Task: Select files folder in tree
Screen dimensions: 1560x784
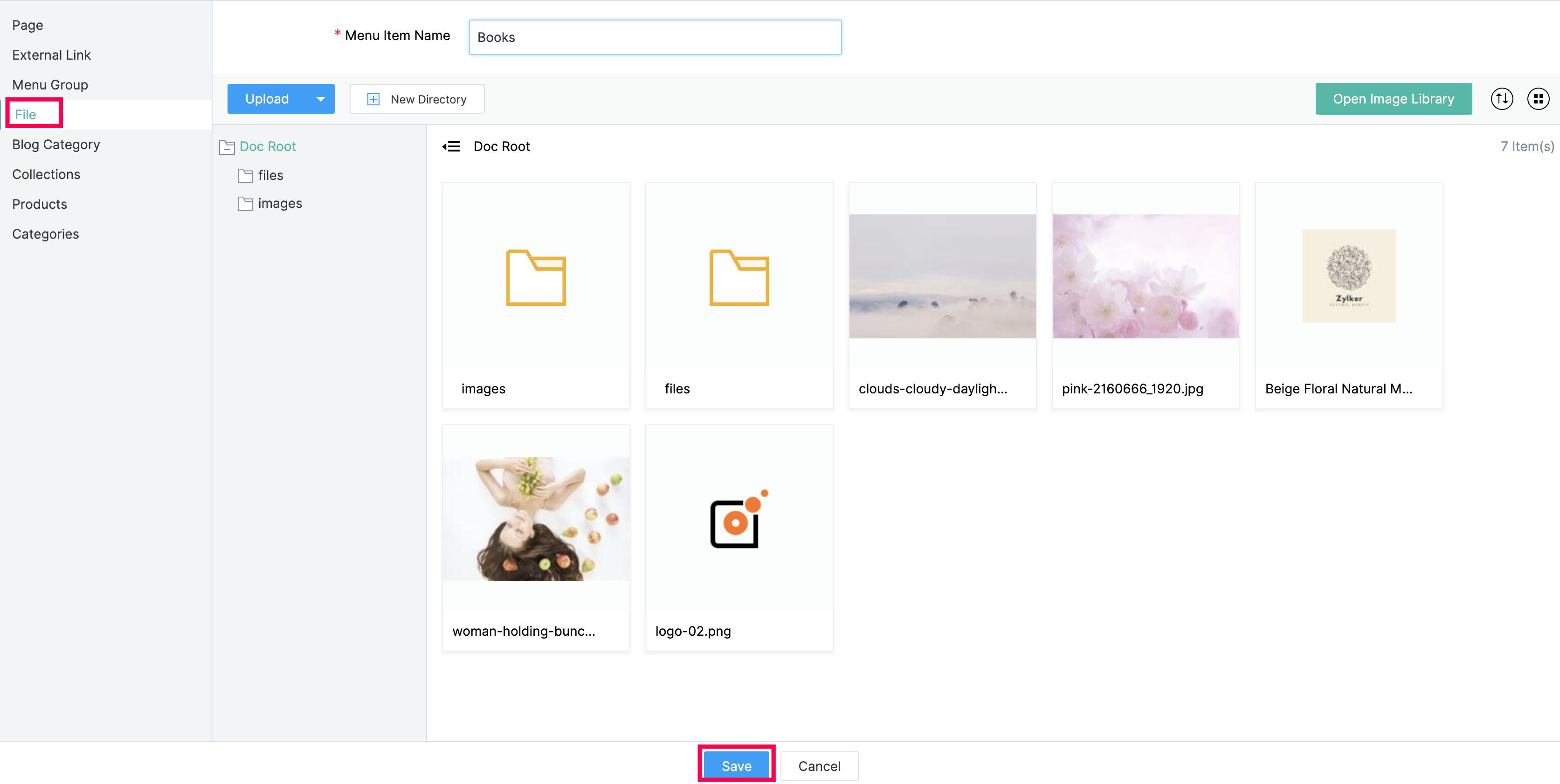Action: [270, 176]
